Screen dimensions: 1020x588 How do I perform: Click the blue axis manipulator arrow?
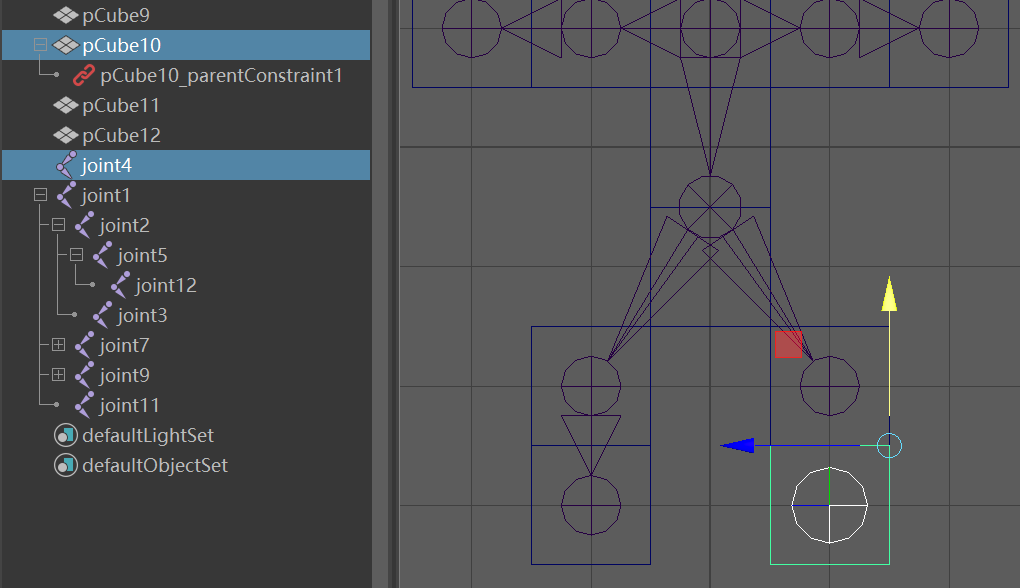click(x=737, y=445)
